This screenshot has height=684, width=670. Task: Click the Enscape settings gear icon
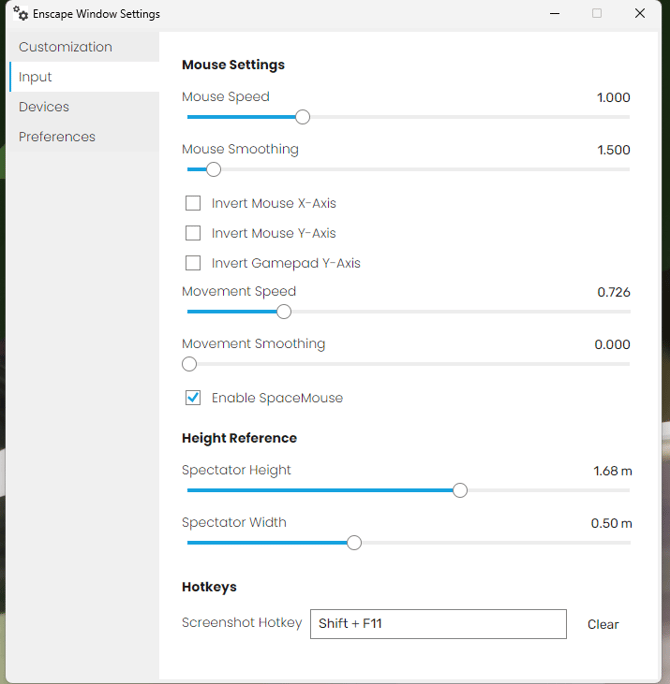click(21, 14)
